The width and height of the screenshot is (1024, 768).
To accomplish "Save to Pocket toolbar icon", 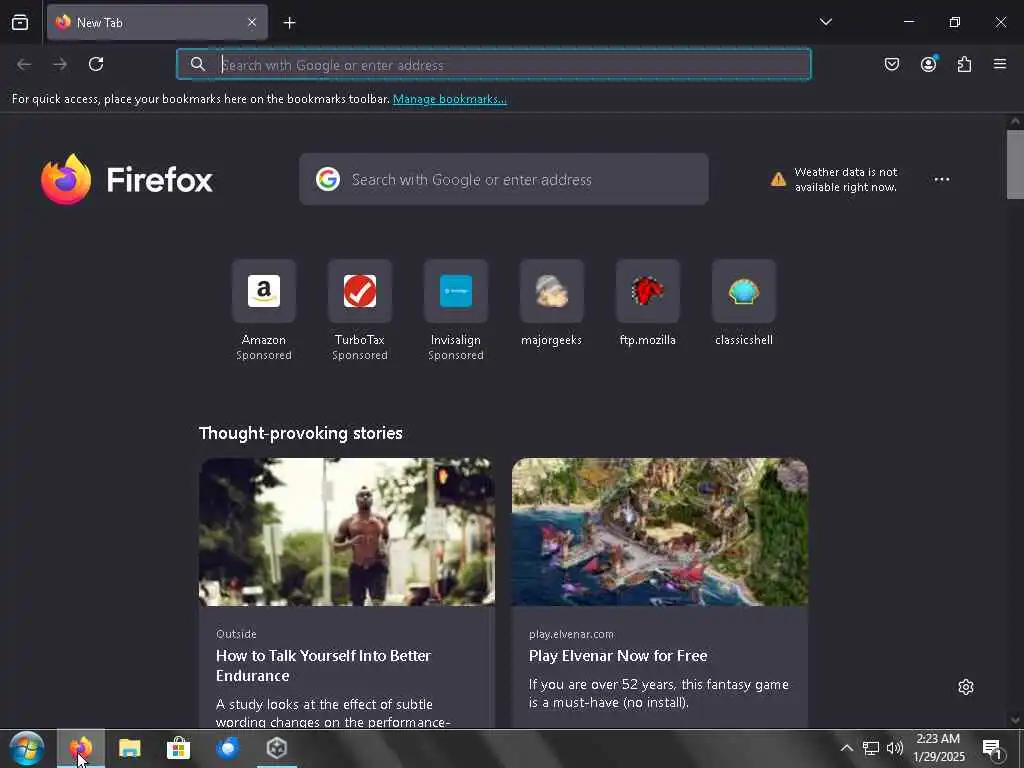I will click(891, 64).
